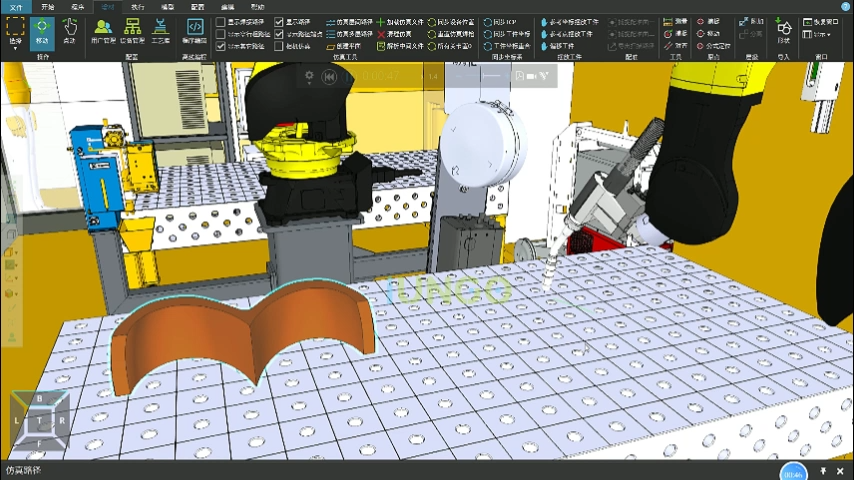This screenshot has height=480, width=854.
Task: Select the 移动 (Move) tool
Action: (x=42, y=32)
